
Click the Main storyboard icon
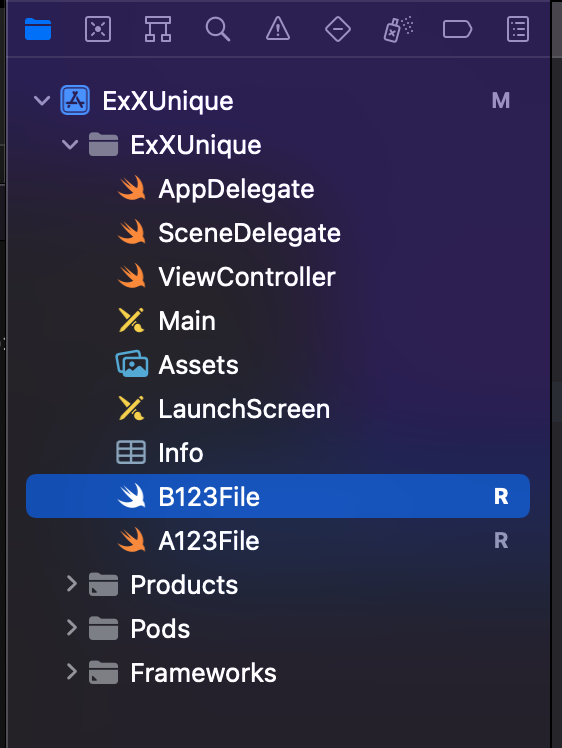pos(131,320)
